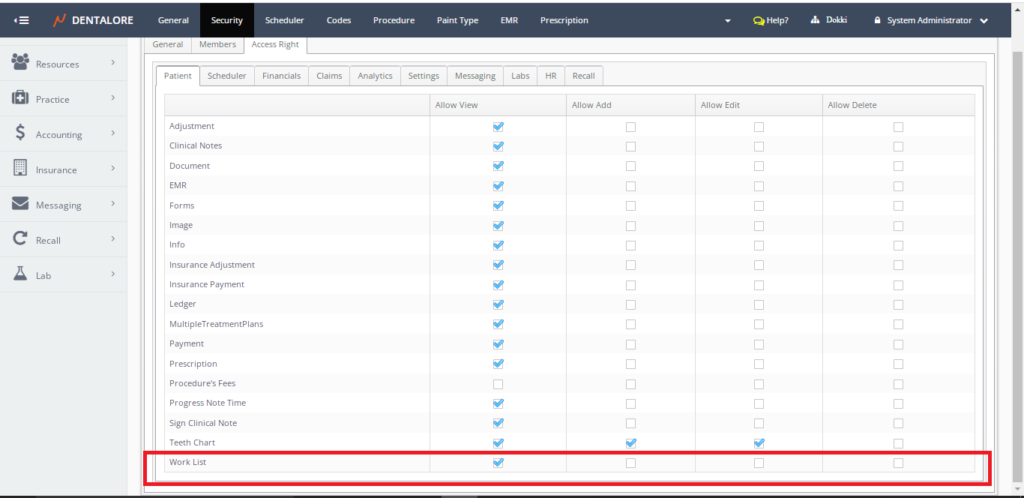Expand the Insurance sidebar chevron
The image size is (1024, 498).
click(113, 169)
